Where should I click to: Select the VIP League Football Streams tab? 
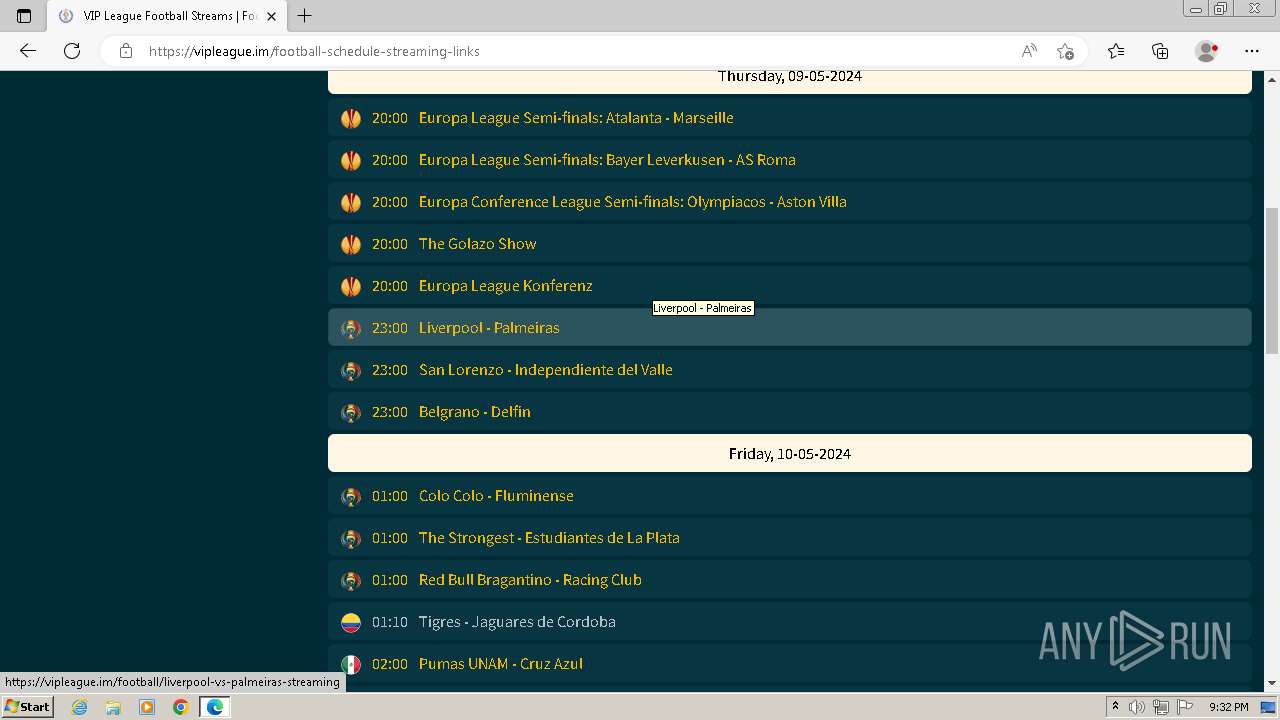pyautogui.click(x=166, y=16)
